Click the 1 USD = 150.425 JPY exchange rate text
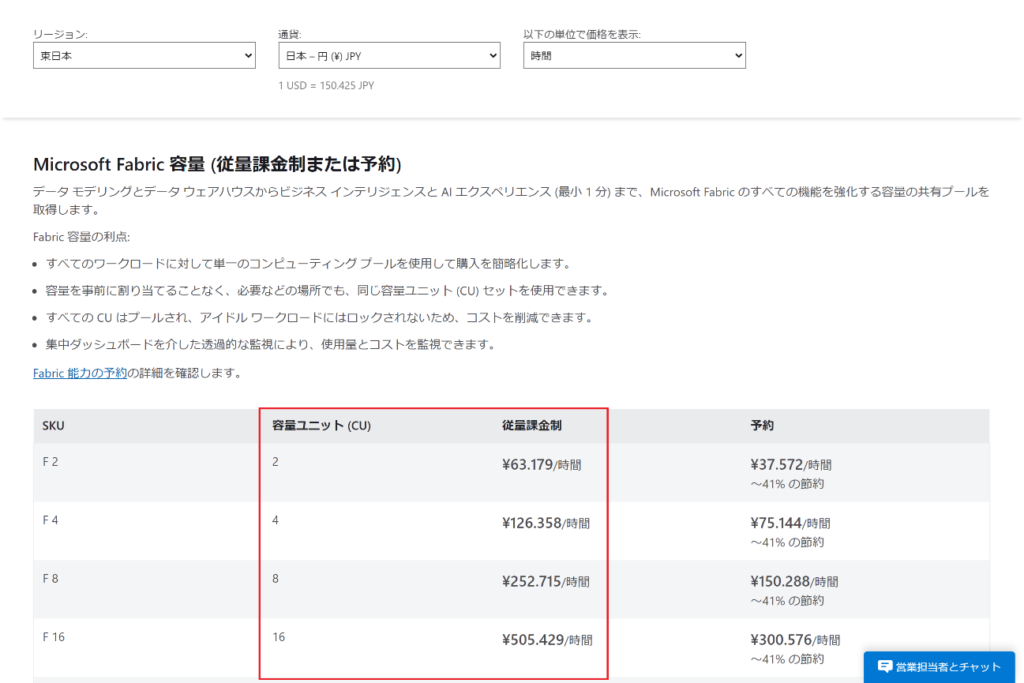Image resolution: width=1024 pixels, height=683 pixels. coord(326,86)
